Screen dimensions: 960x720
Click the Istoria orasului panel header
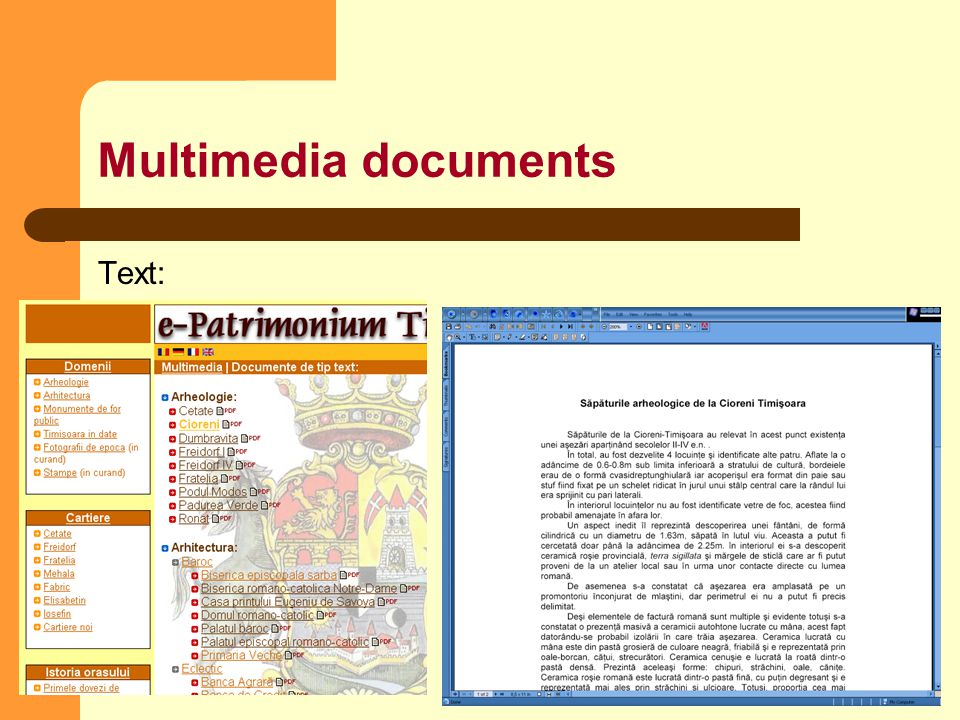coord(88,672)
